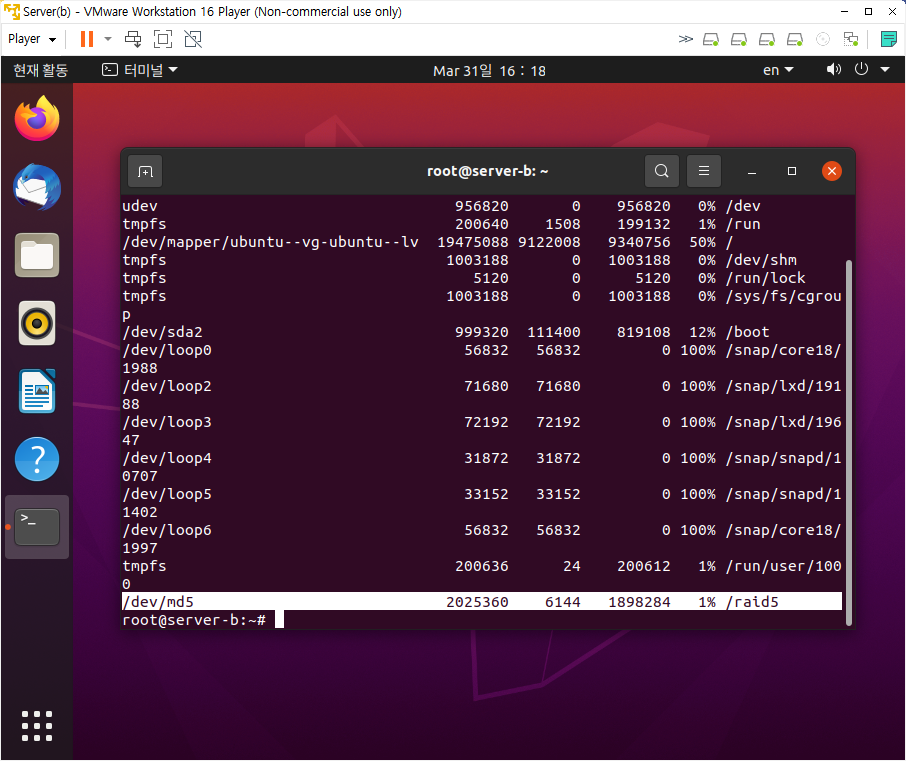Open the clock showing Mar 31일 16:18

pyautogui.click(x=489, y=71)
